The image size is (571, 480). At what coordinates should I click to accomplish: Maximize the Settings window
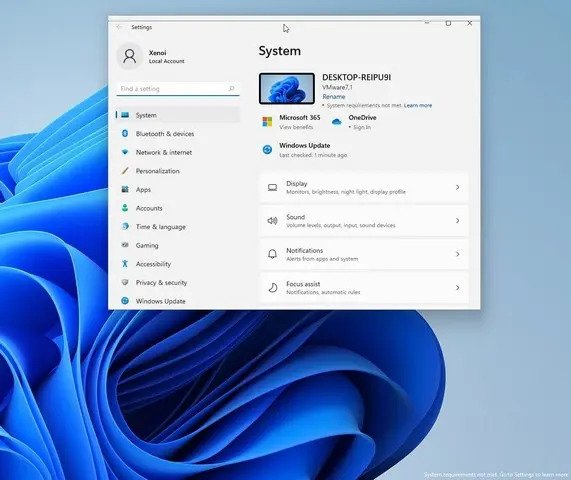click(x=448, y=23)
